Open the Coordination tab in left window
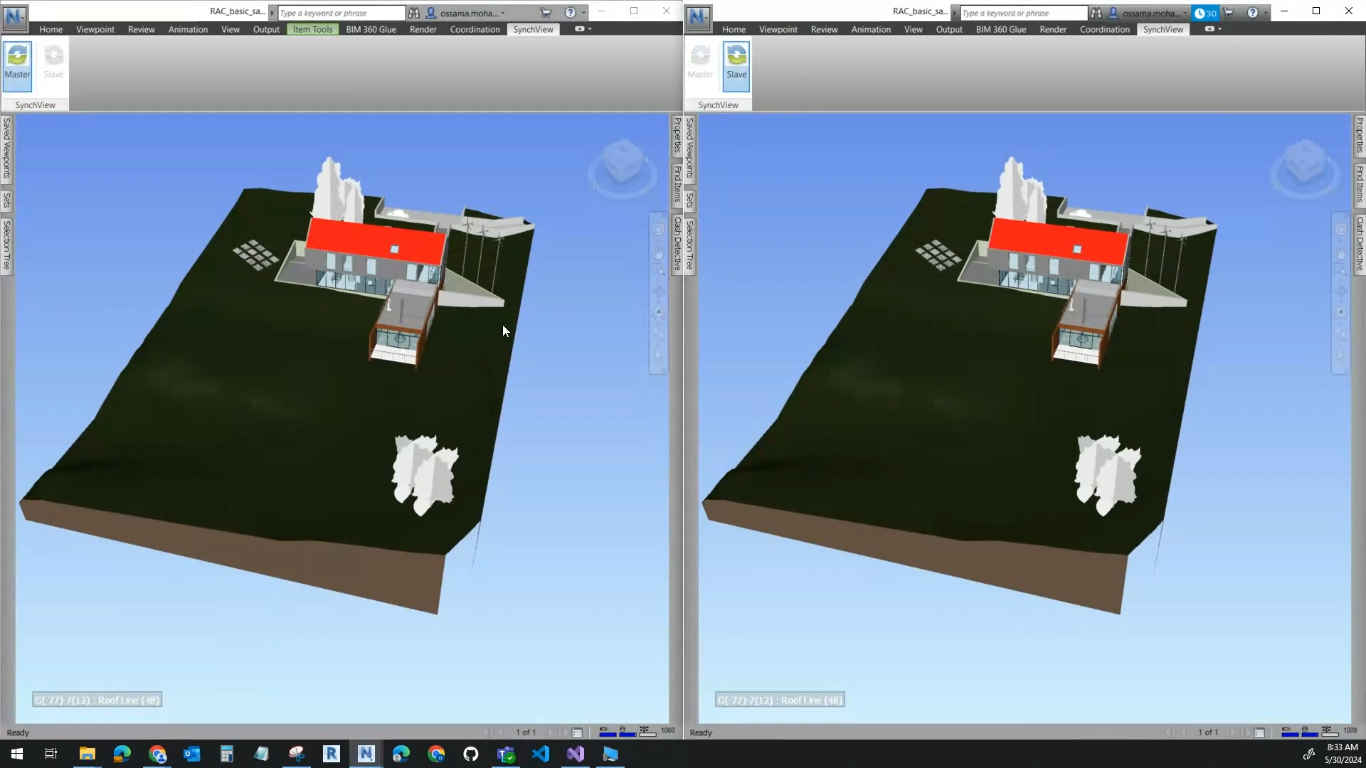 475,29
